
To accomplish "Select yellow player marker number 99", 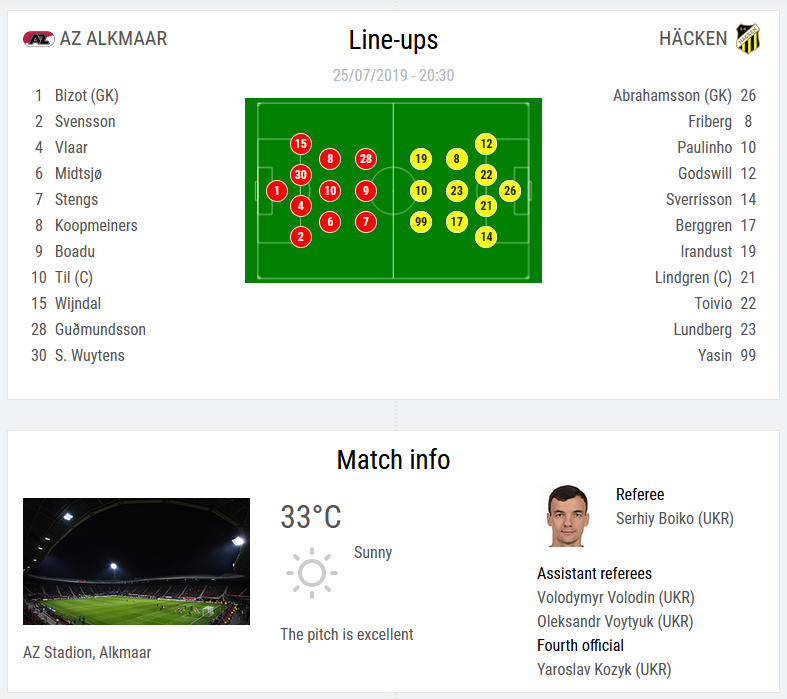I will [421, 222].
